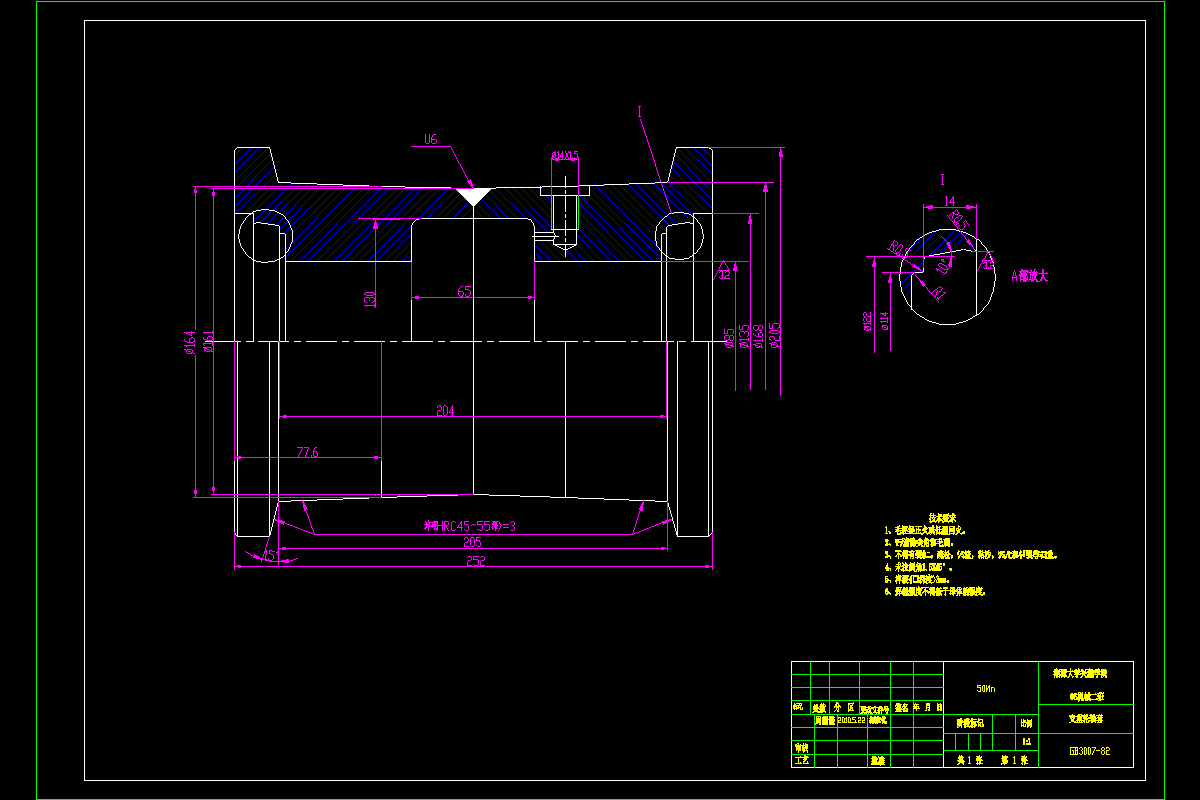Select the HRC45-55 hardening note text
This screenshot has width=1200, height=800.
[470, 526]
